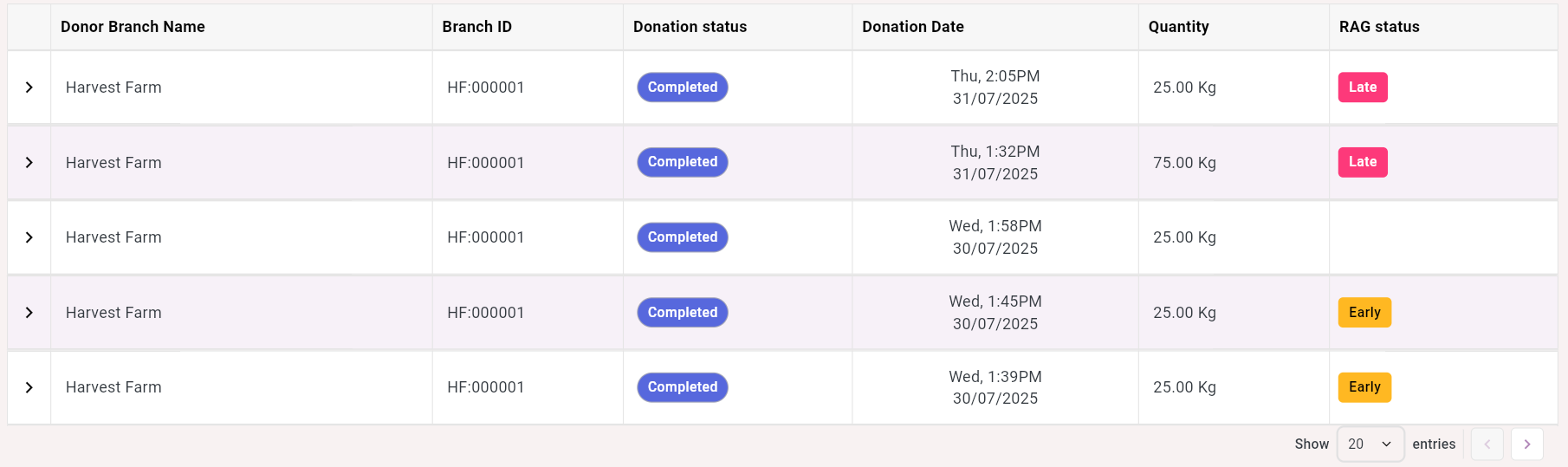Click the Early badge on the 1:45PM row
This screenshot has width=1568, height=467.
pyautogui.click(x=1364, y=313)
